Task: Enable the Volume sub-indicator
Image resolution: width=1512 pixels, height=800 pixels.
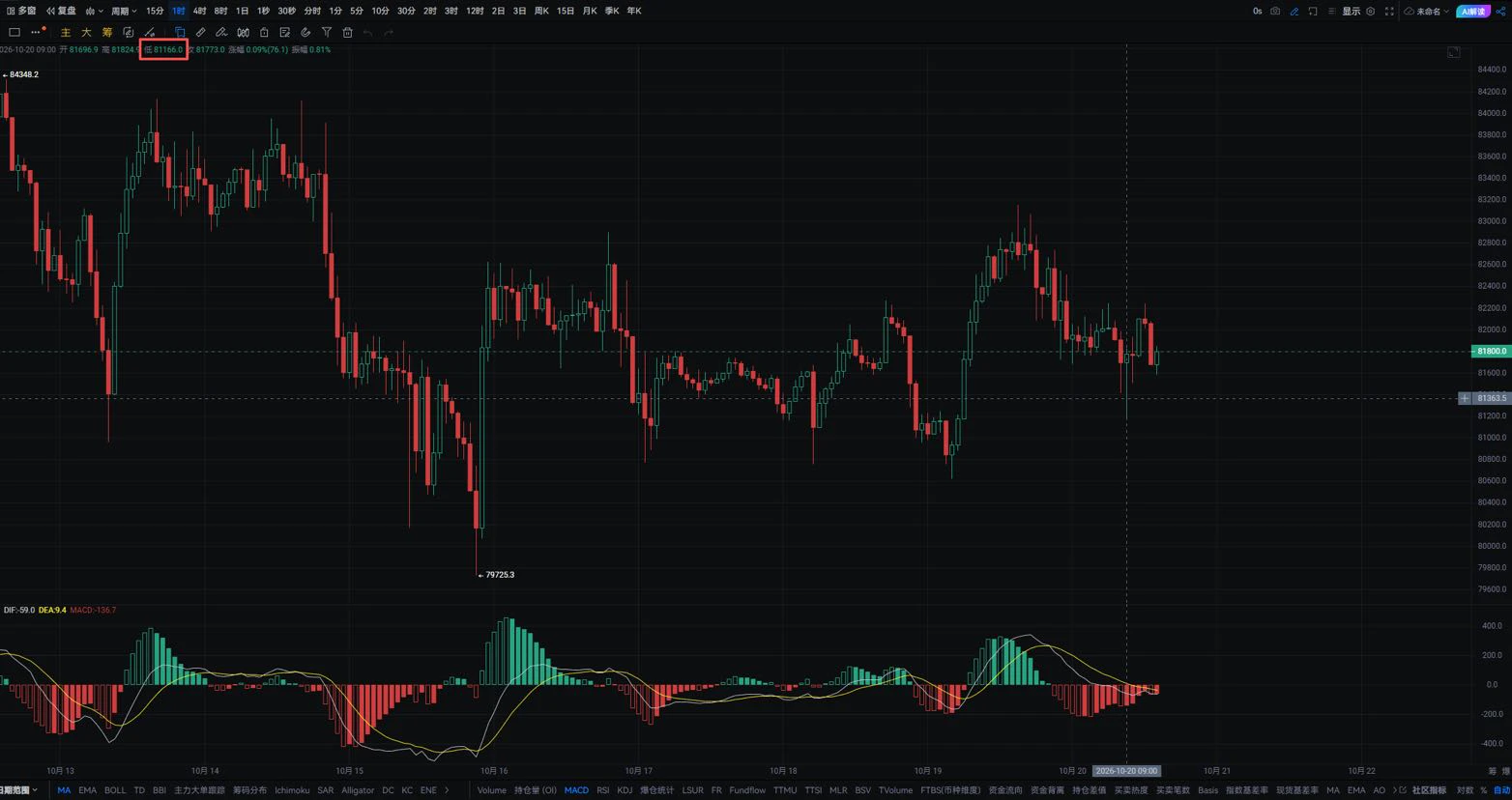Action: [491, 790]
